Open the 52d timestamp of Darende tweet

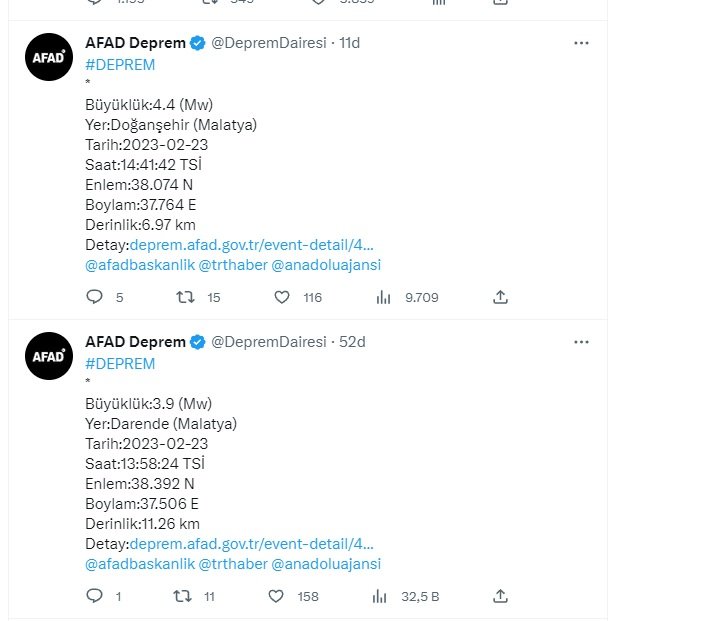coord(352,342)
